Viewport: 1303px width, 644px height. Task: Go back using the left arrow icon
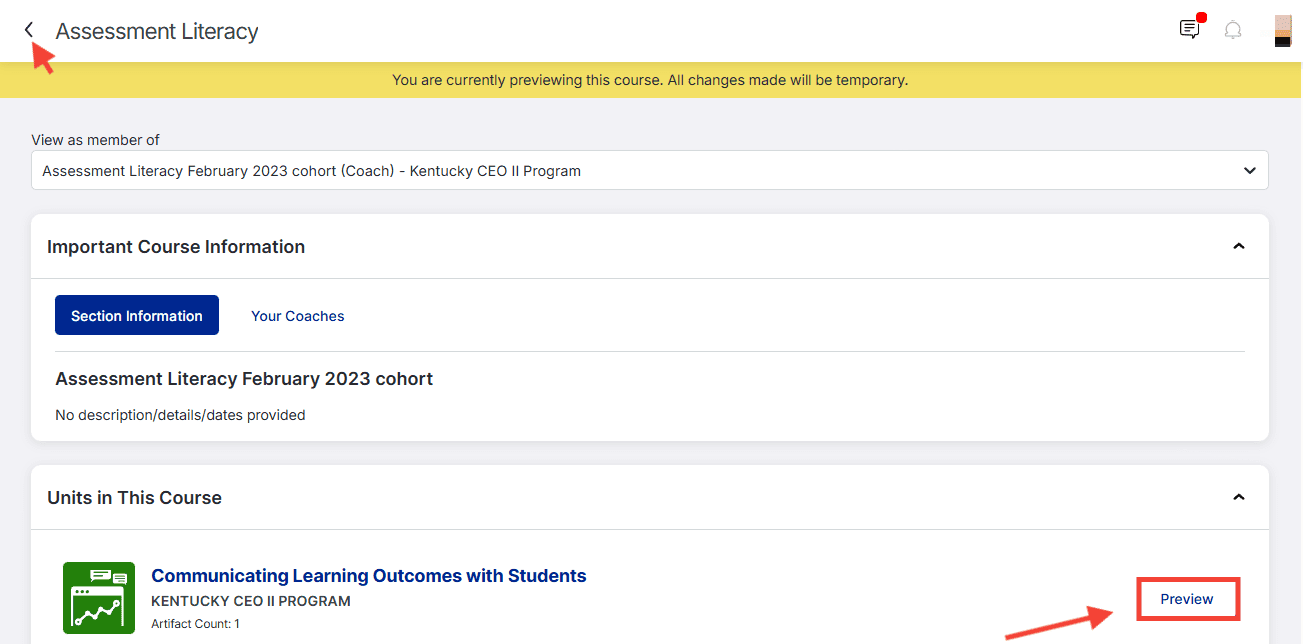pyautogui.click(x=29, y=30)
